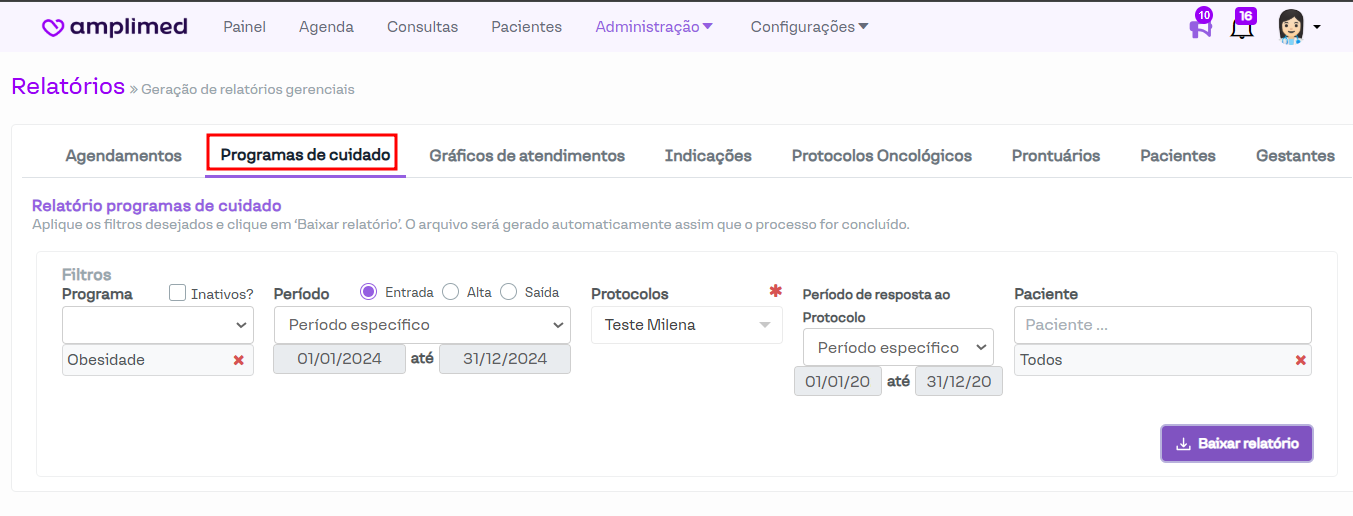Open the notifications bell icon

click(x=1242, y=28)
